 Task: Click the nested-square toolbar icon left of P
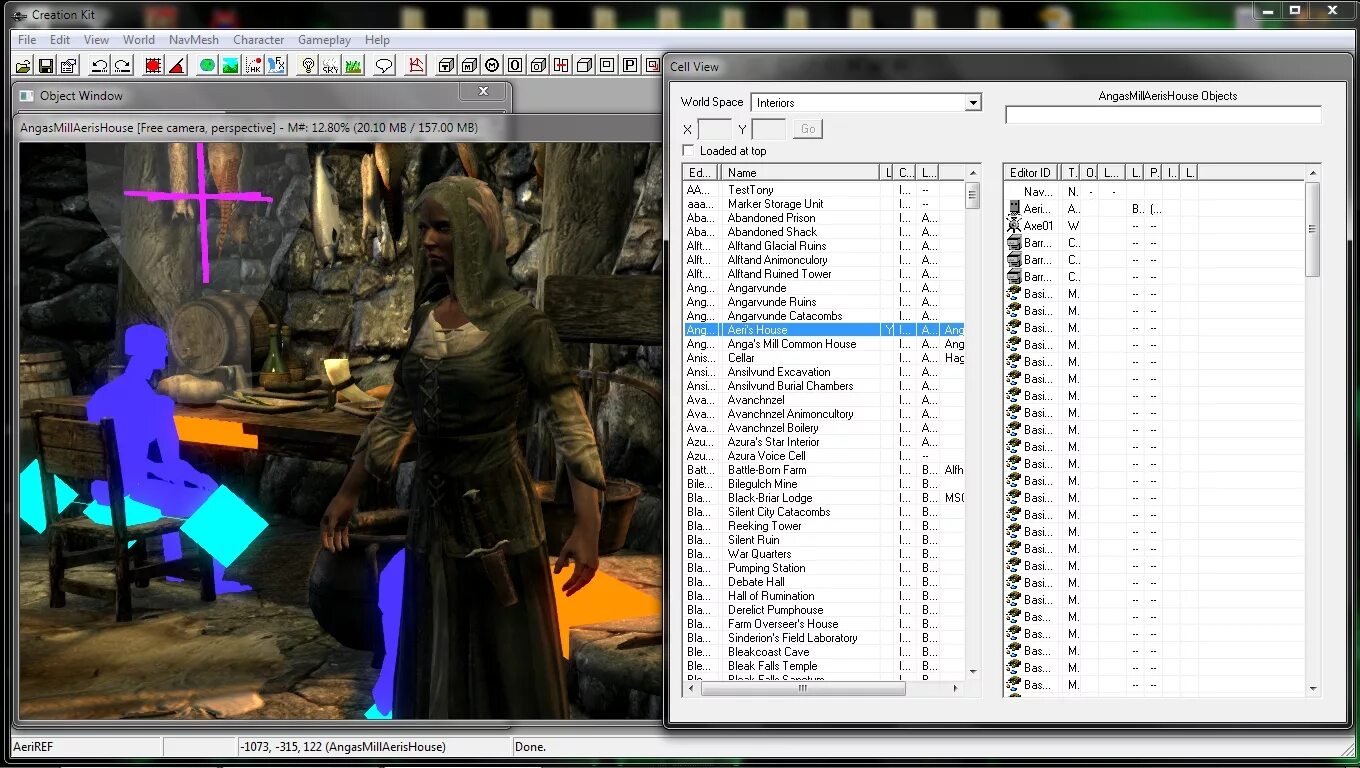pos(607,66)
